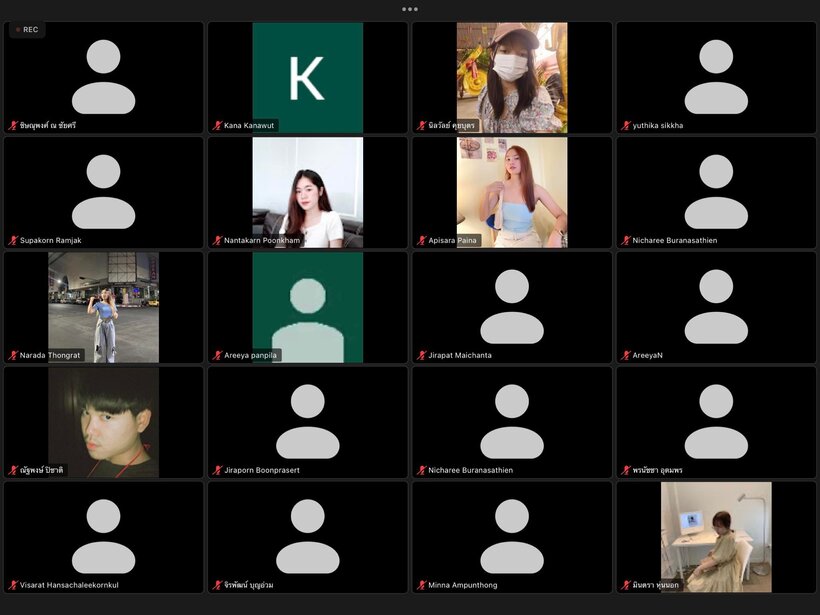Click the REC recording indicator
Viewport: 820px width, 615px height.
pos(27,30)
